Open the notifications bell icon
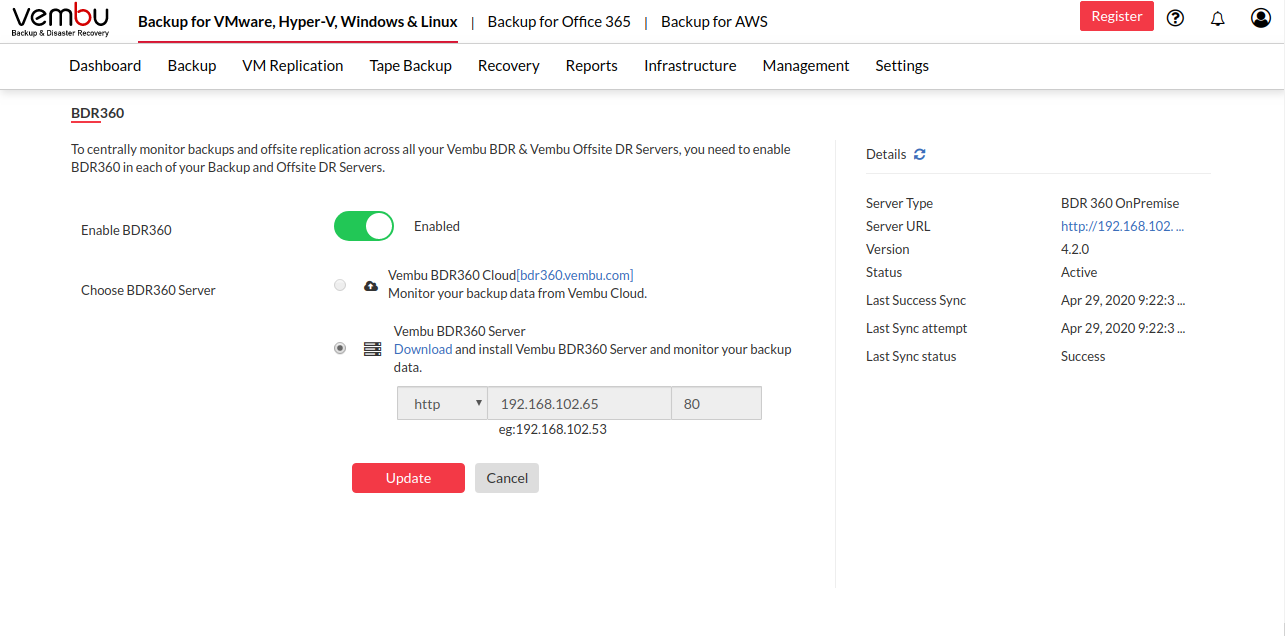 pos(1218,18)
